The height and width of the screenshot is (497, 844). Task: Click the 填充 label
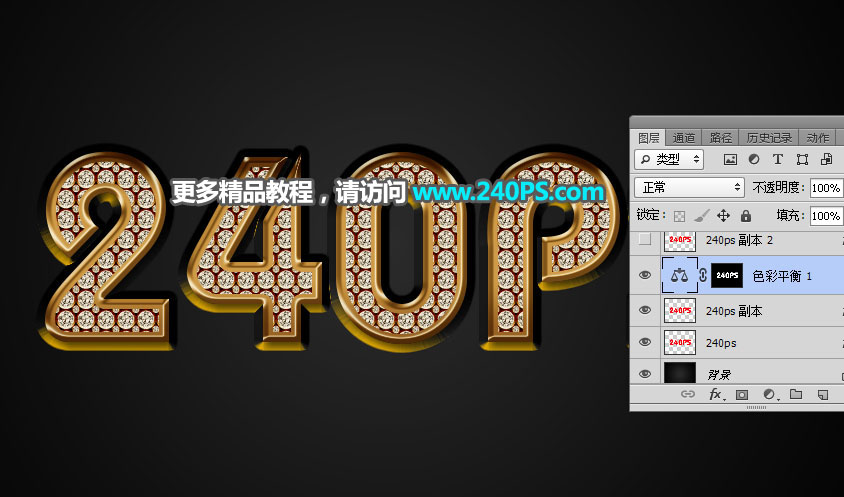tap(789, 215)
